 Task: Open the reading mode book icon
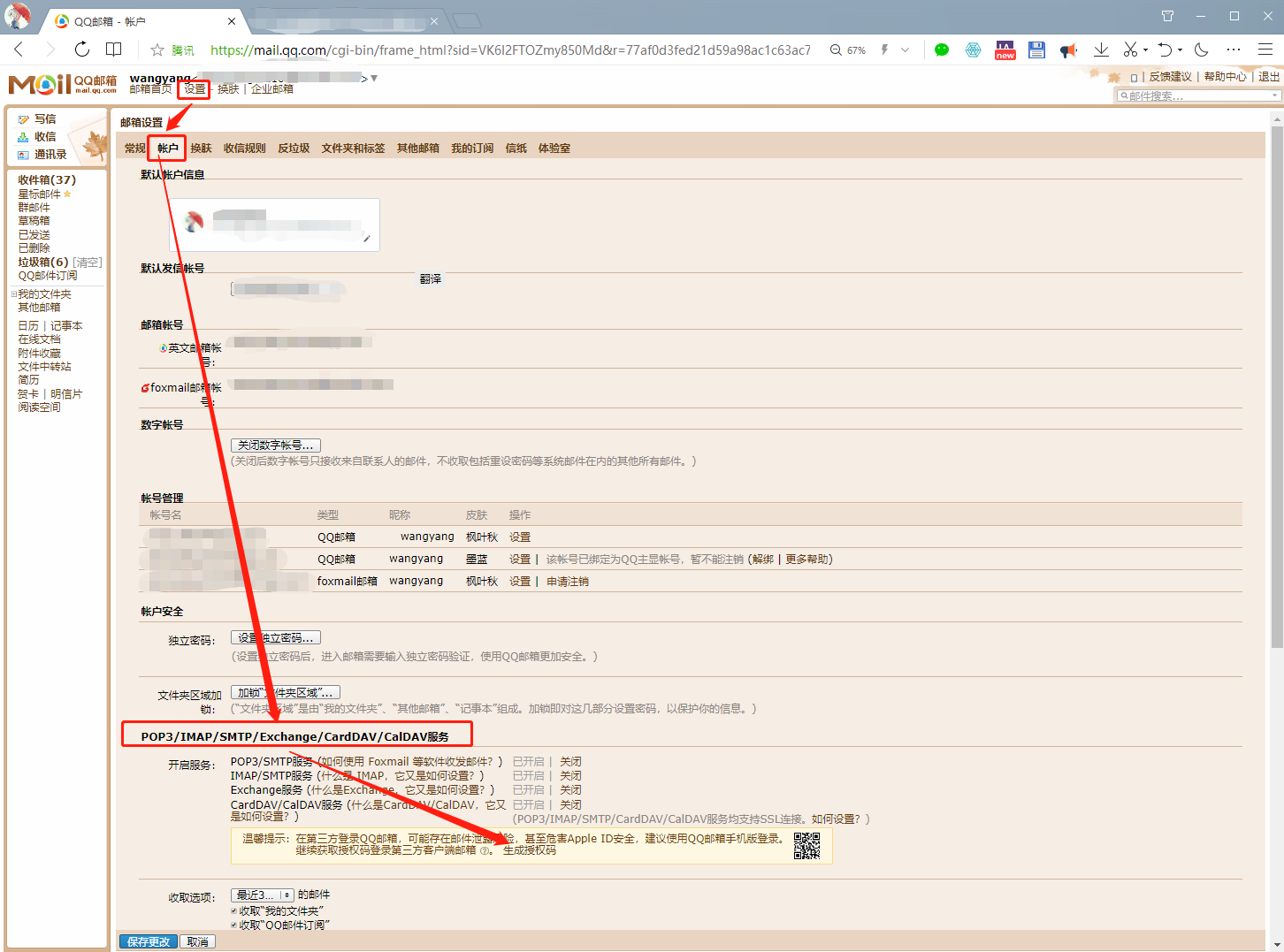(114, 50)
